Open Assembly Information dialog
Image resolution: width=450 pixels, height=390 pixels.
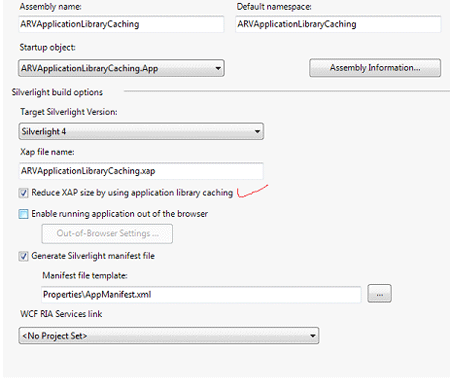pyautogui.click(x=375, y=68)
